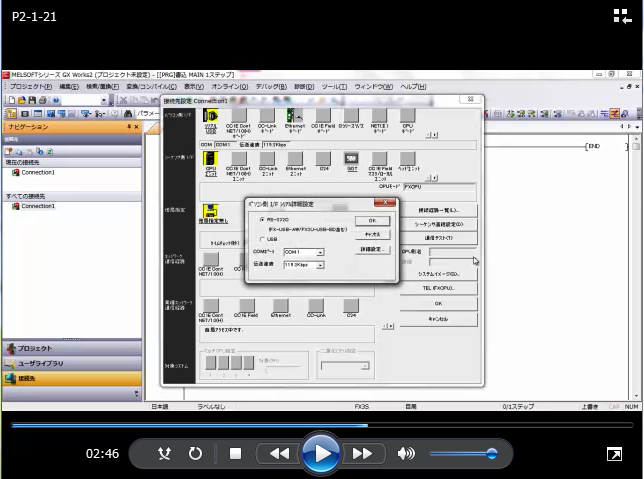Select the Ethernet unit icon in PLC-side I/F row

[x=295, y=159]
